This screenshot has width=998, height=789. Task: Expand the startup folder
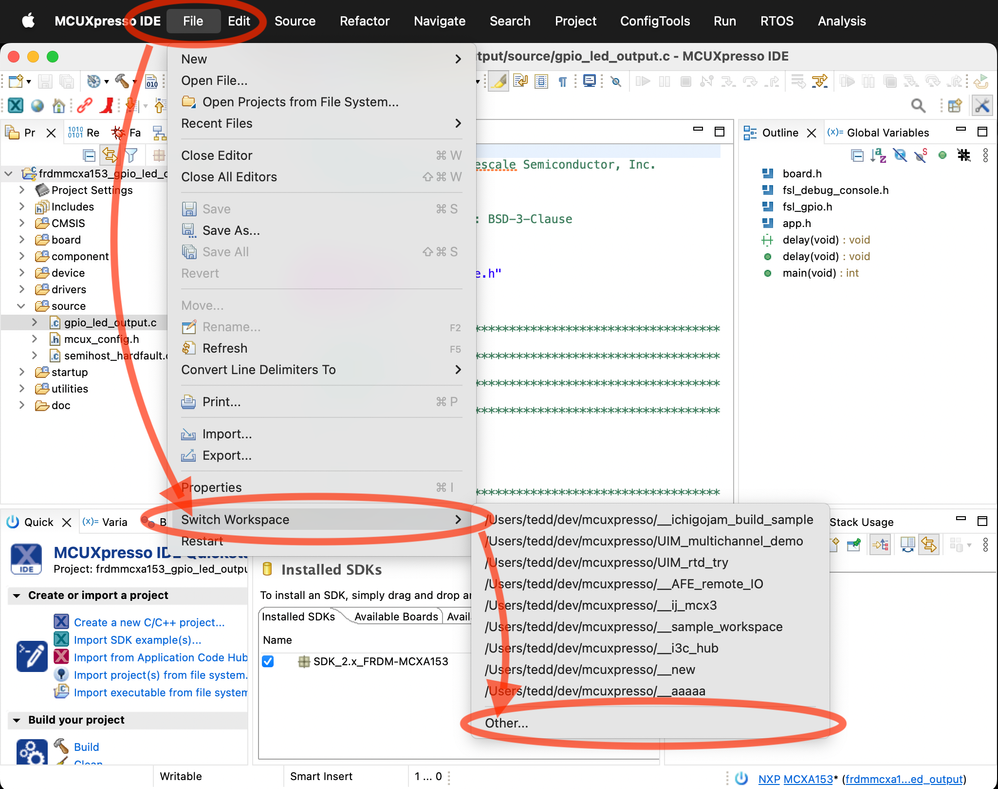[x=22, y=372]
